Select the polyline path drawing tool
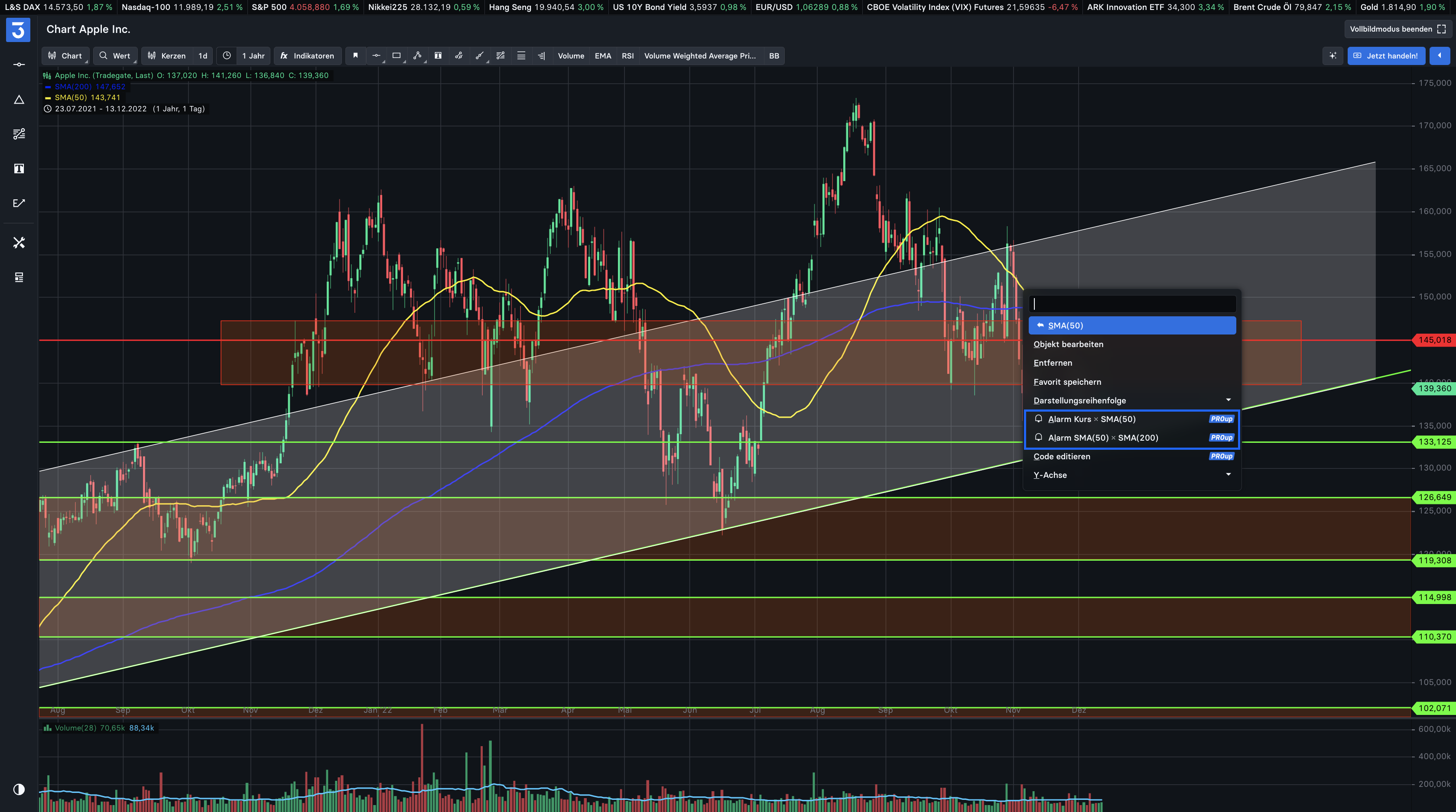 pos(418,55)
